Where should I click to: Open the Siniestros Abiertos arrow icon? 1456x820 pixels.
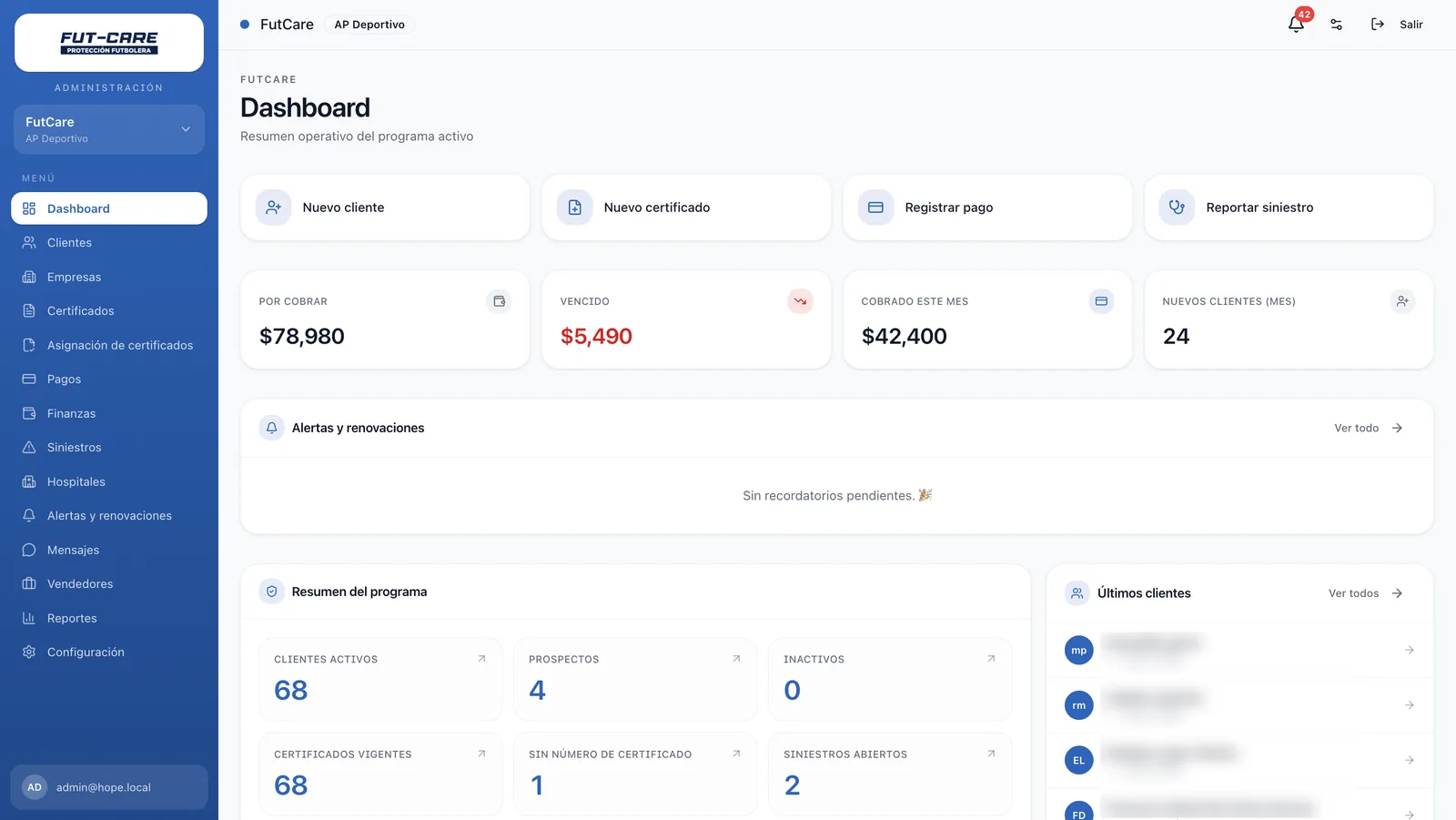click(x=991, y=754)
